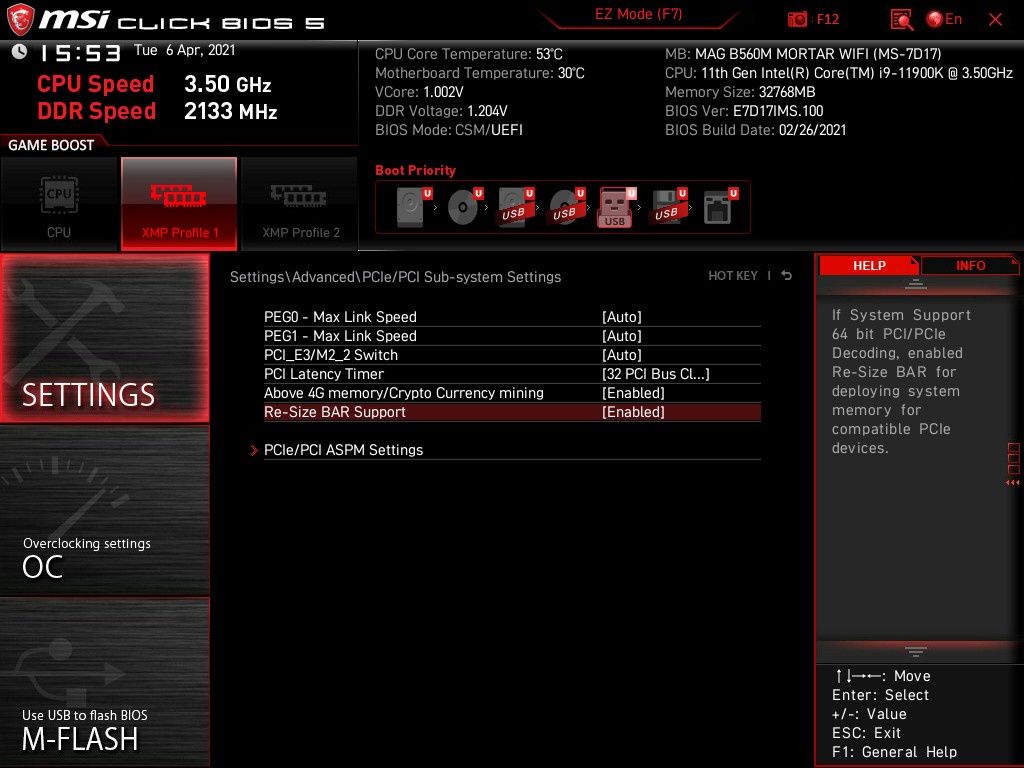
Task: Select the USB hard disk boot device icon
Action: pyautogui.click(x=515, y=207)
